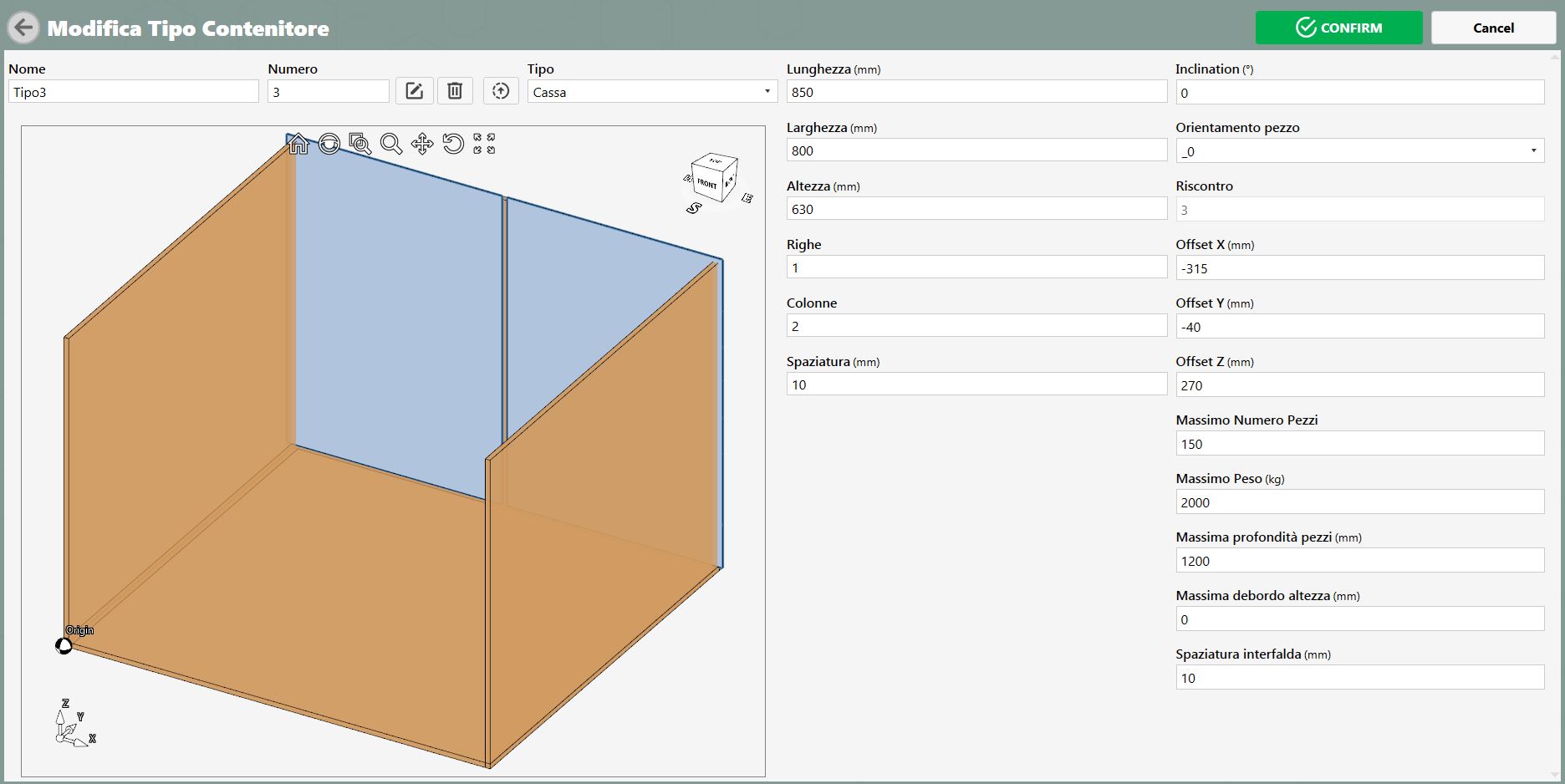
Task: Open the Tipo dropdown showing Cassa
Action: pyautogui.click(x=652, y=92)
